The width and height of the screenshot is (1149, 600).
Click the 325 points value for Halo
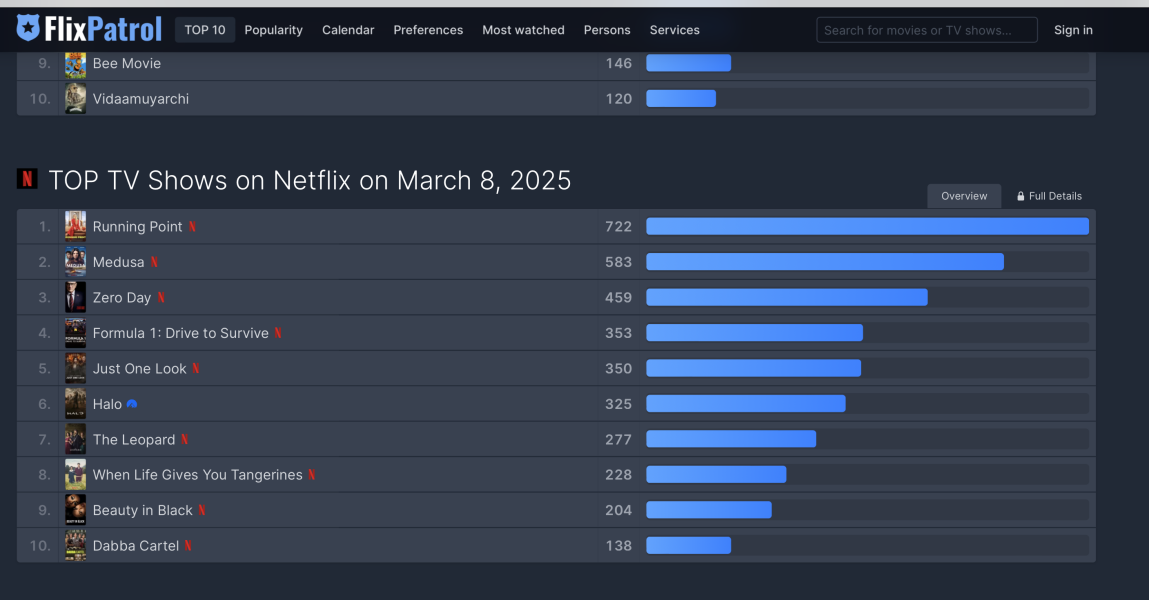(618, 404)
